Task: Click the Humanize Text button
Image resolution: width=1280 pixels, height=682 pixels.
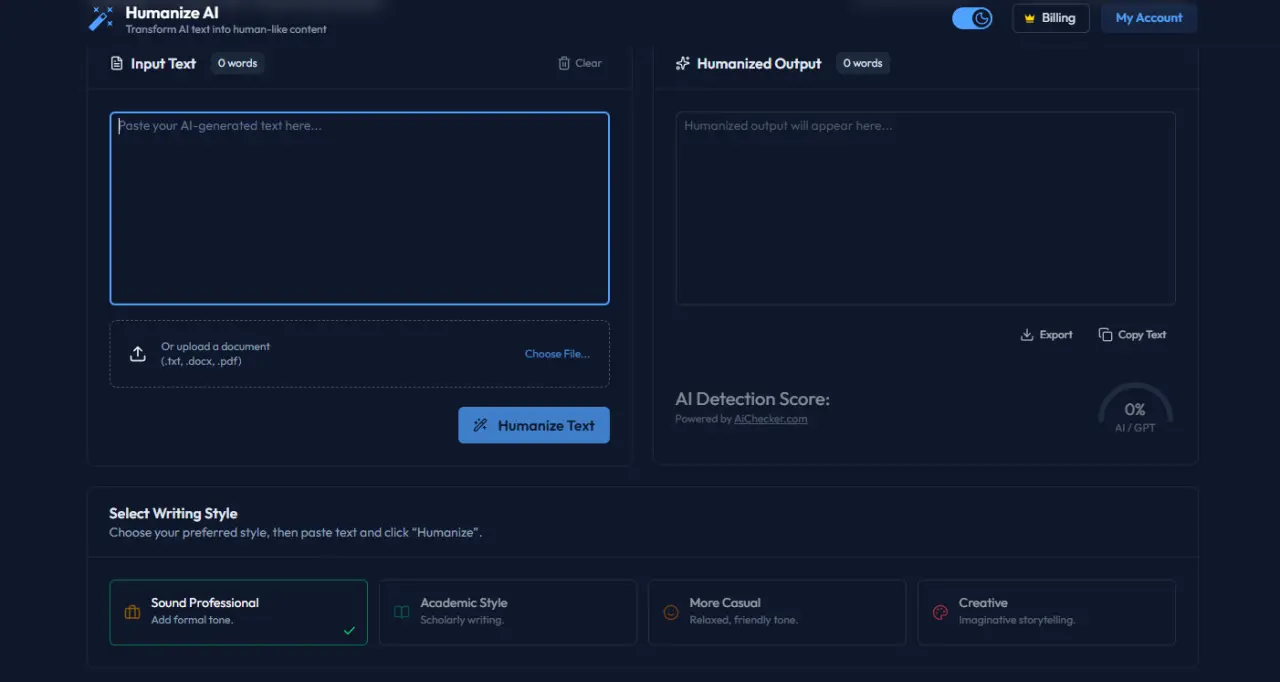Action: click(x=534, y=425)
